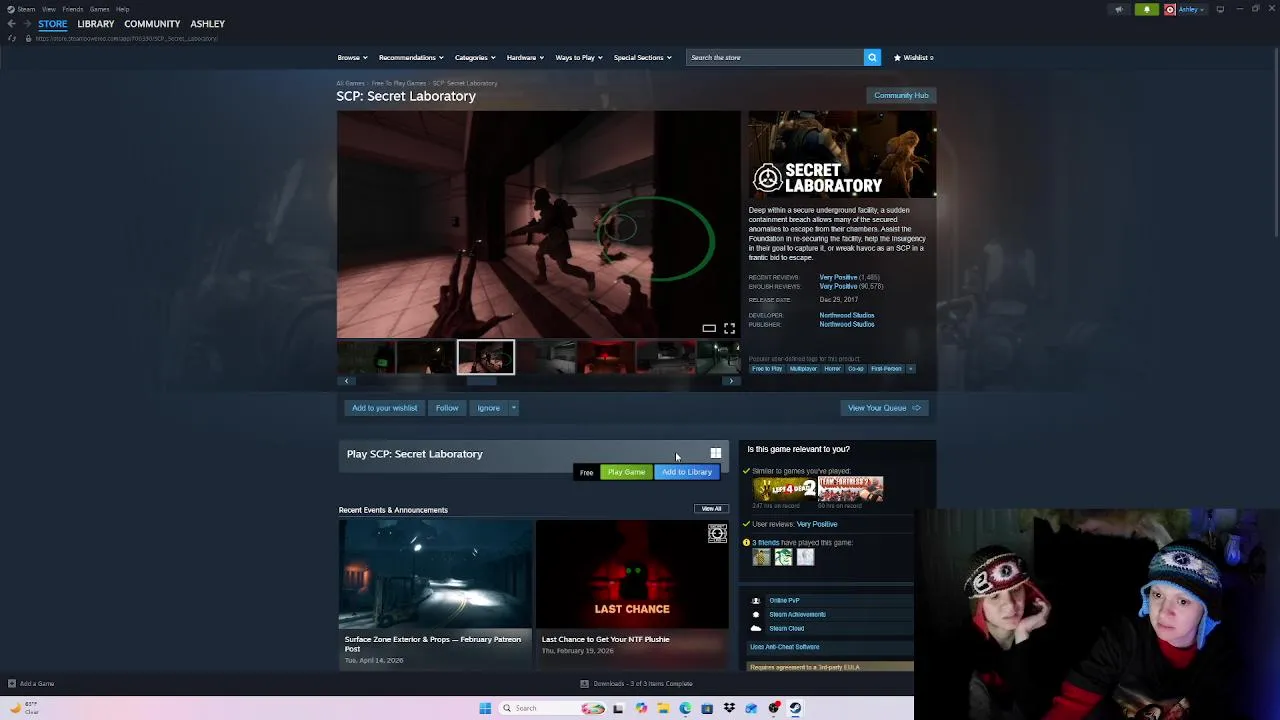Click the first friend avatar under friends played

pos(762,557)
